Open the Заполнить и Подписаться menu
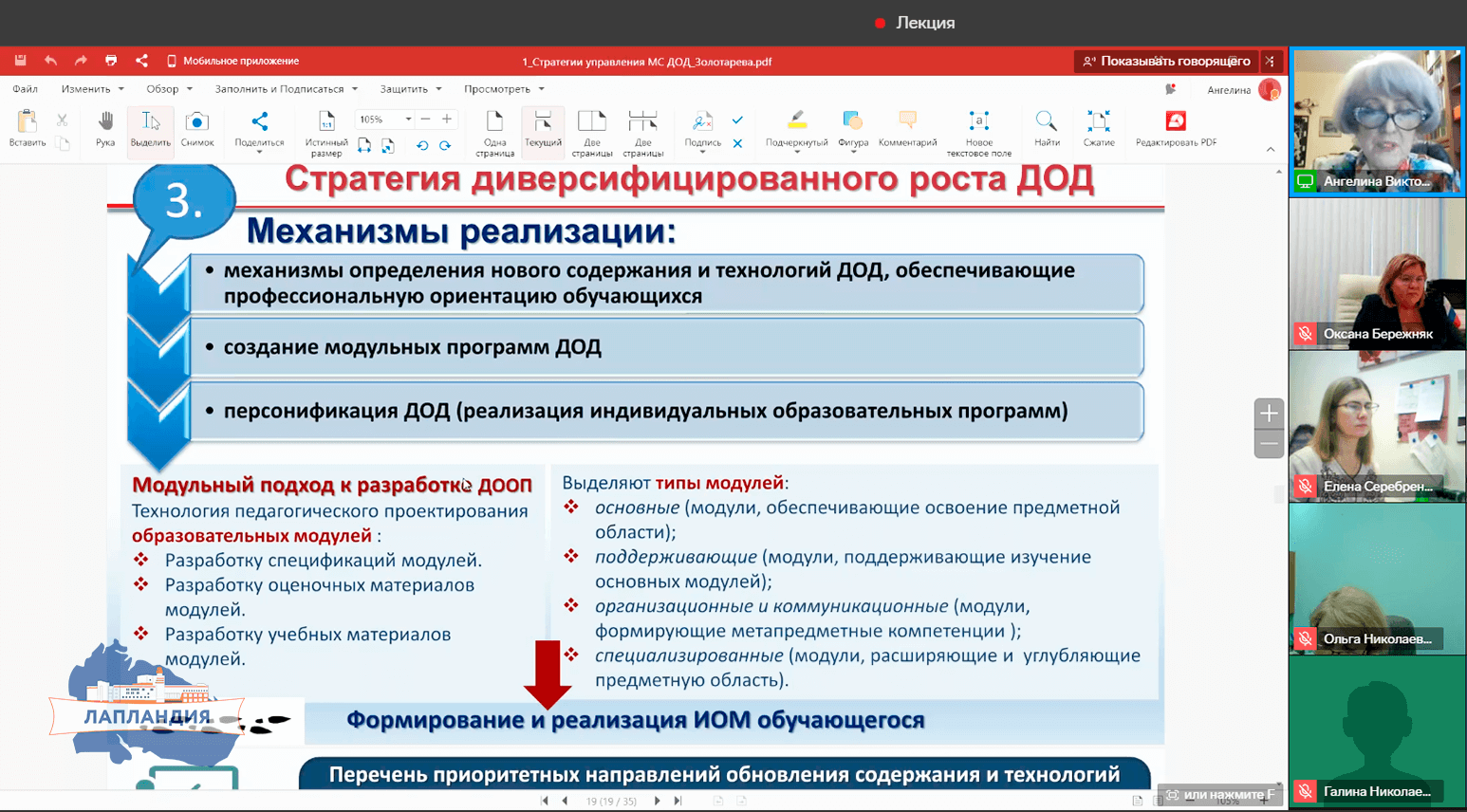The height and width of the screenshot is (812, 1467). (286, 89)
